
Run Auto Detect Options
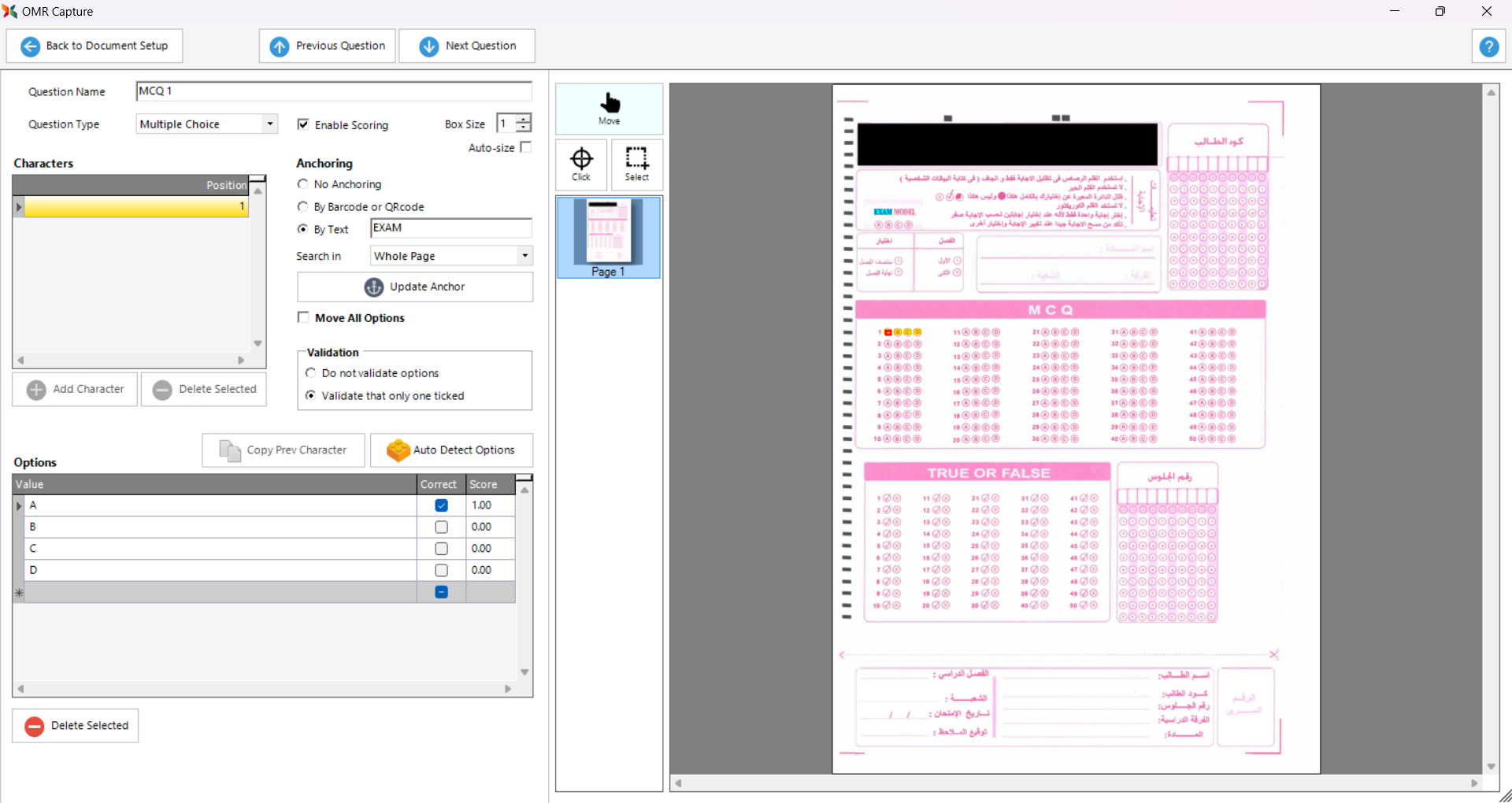[x=451, y=450]
